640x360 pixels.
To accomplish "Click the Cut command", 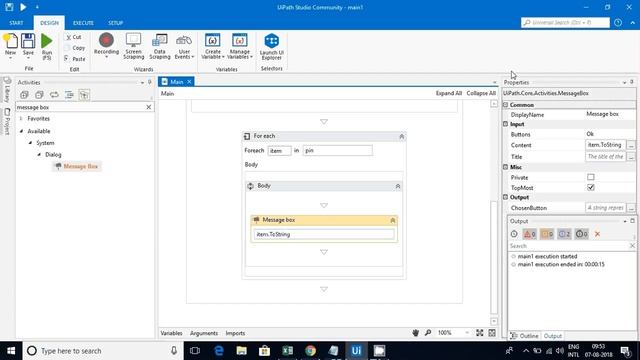I will 74,37.
